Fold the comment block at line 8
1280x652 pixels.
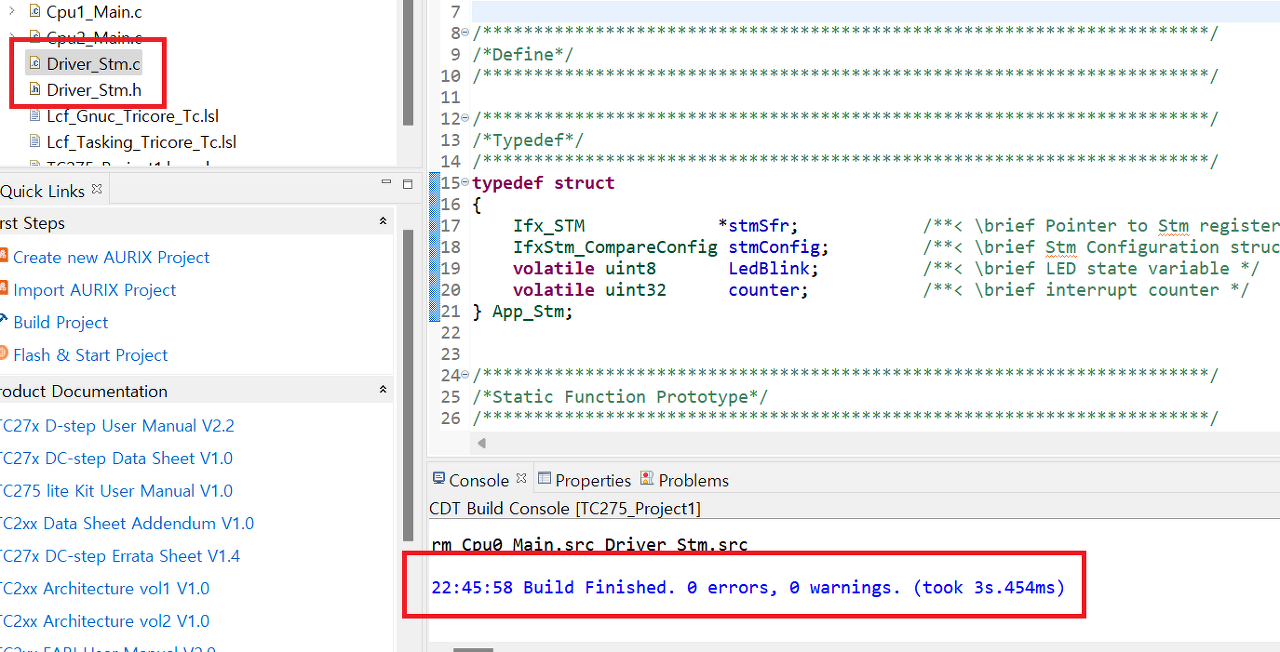click(x=466, y=33)
